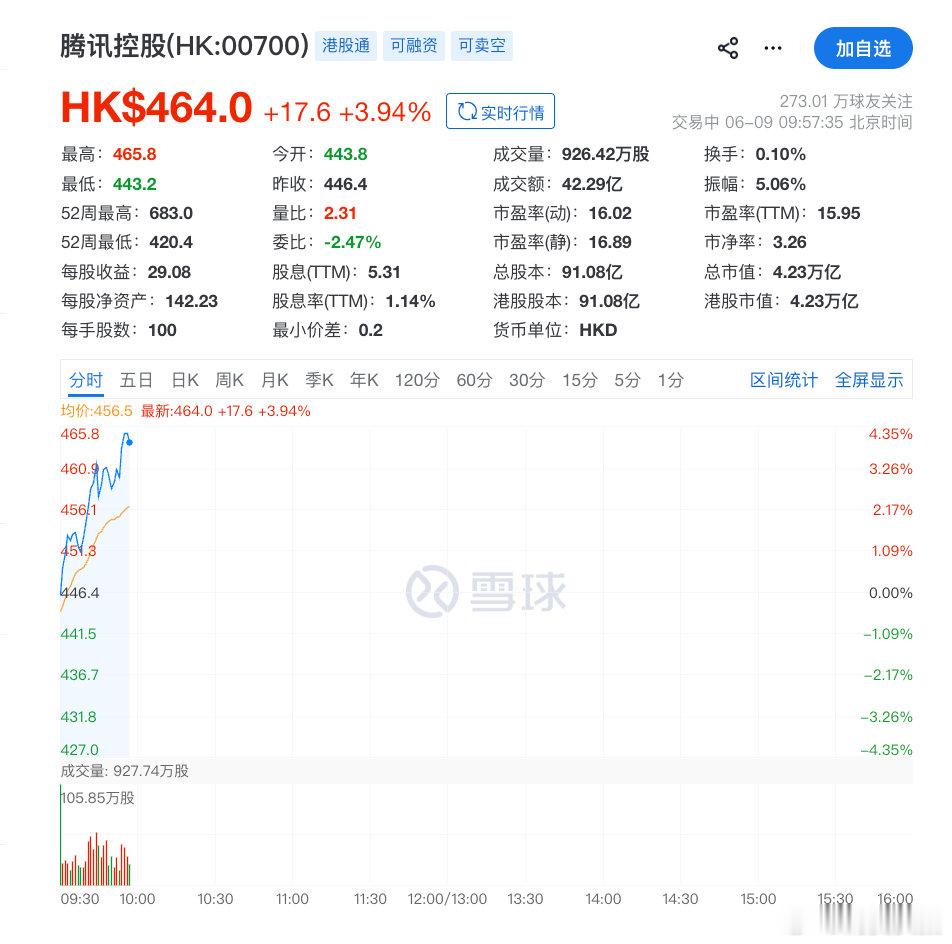Click the 昨收 value 446.4
This screenshot has width=952, height=944.
(x=345, y=184)
